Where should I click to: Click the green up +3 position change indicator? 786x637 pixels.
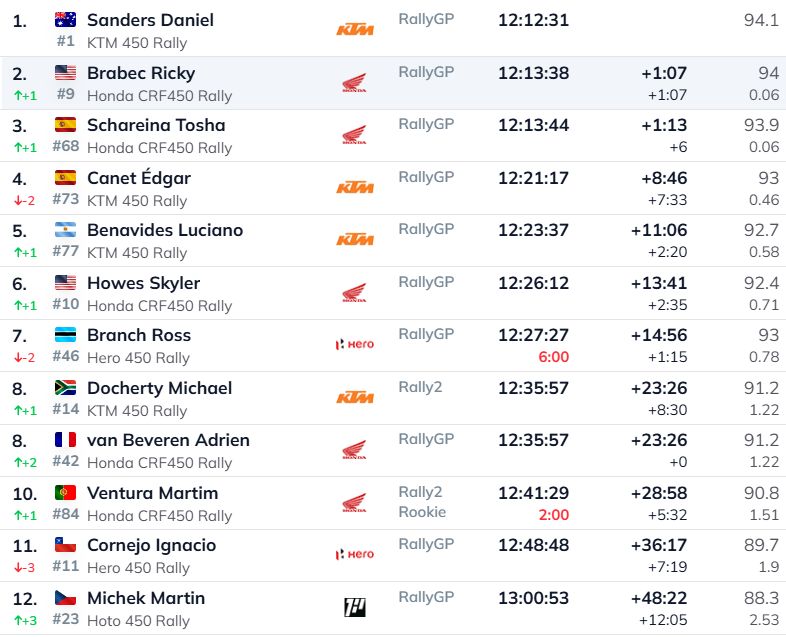[x=25, y=620]
